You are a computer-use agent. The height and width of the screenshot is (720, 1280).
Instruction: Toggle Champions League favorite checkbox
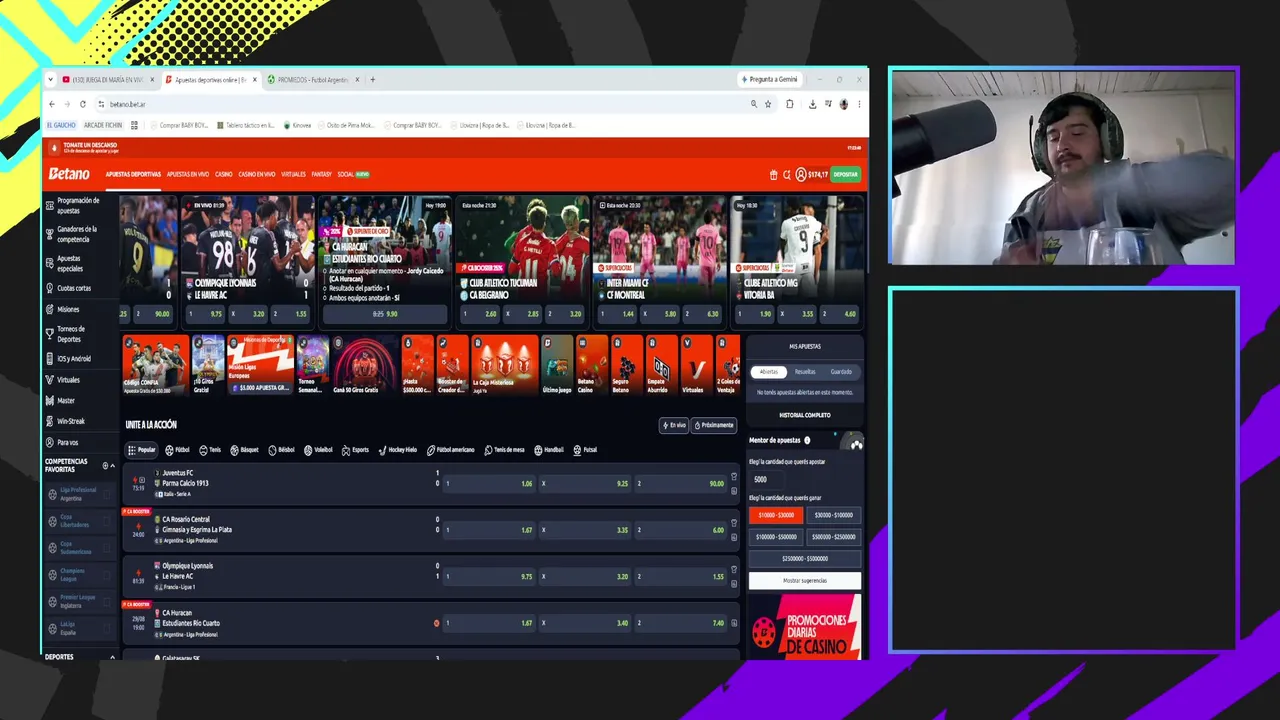tap(107, 575)
